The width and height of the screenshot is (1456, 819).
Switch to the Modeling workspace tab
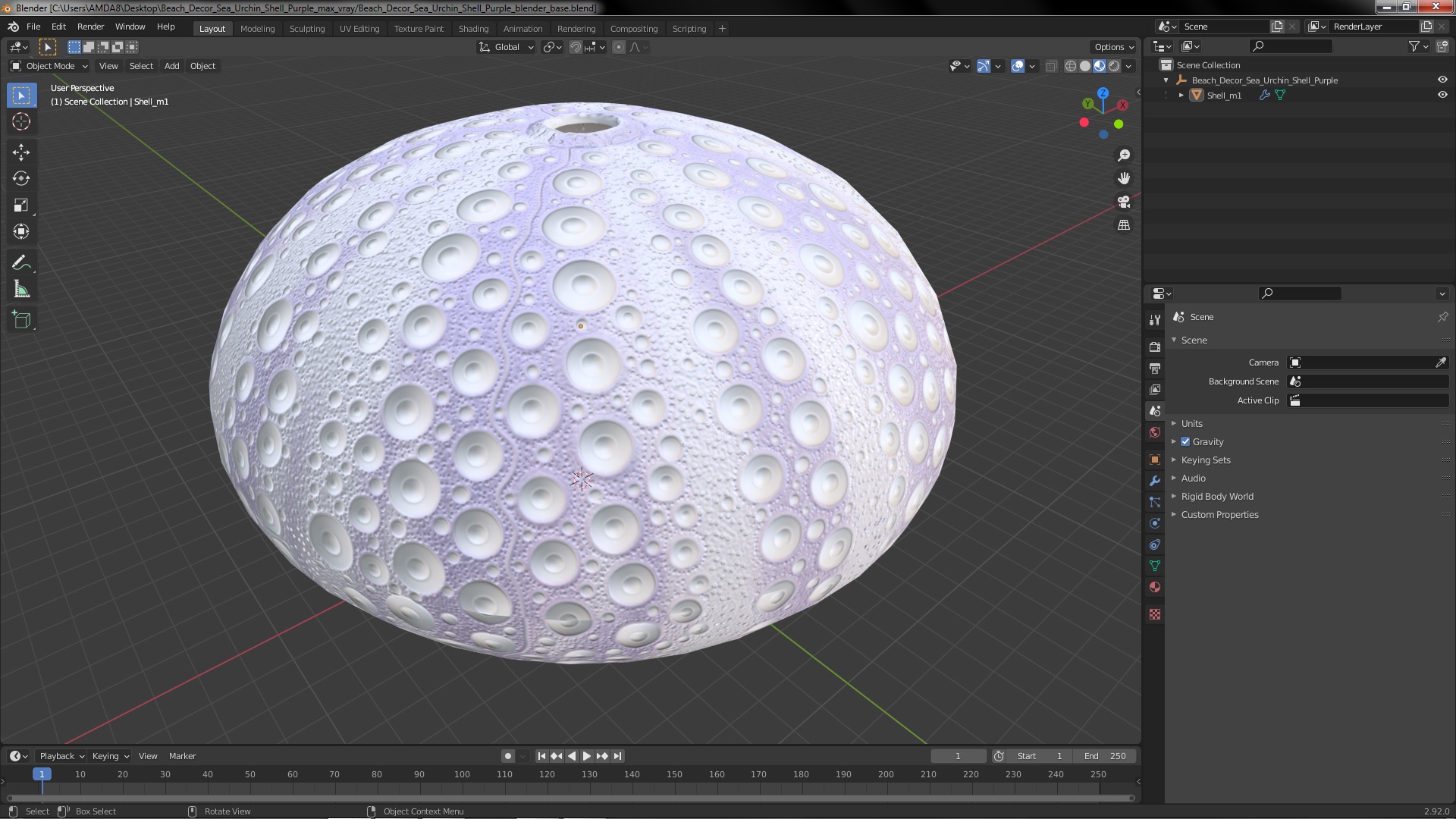point(257,29)
